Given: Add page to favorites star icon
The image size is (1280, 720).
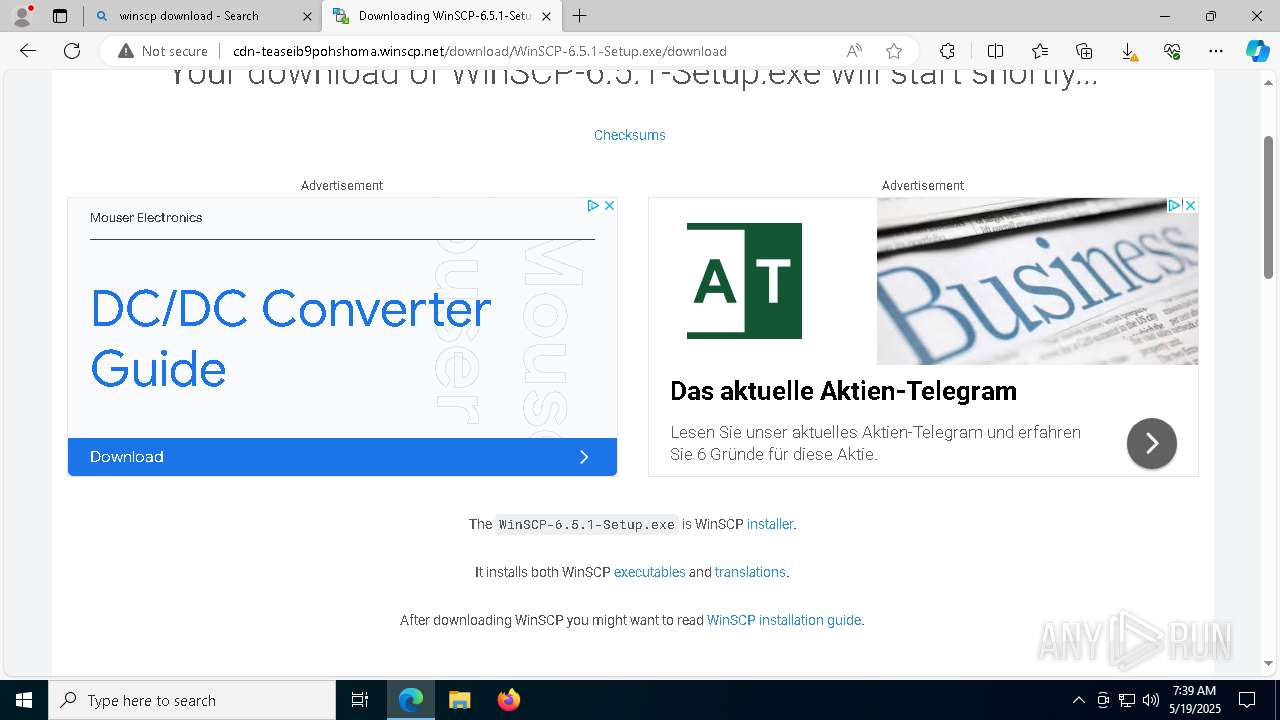Looking at the screenshot, I should click(x=894, y=51).
